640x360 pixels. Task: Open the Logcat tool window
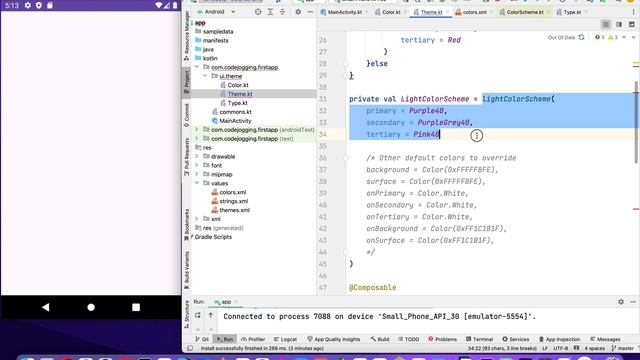285,339
